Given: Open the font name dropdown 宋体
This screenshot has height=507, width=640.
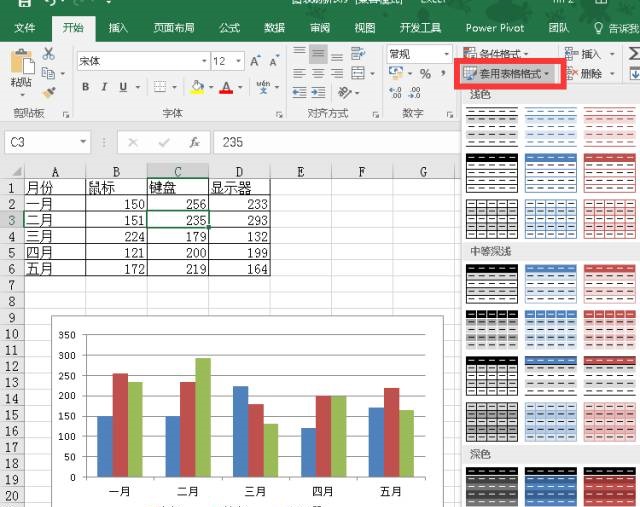Looking at the screenshot, I should [x=204, y=62].
